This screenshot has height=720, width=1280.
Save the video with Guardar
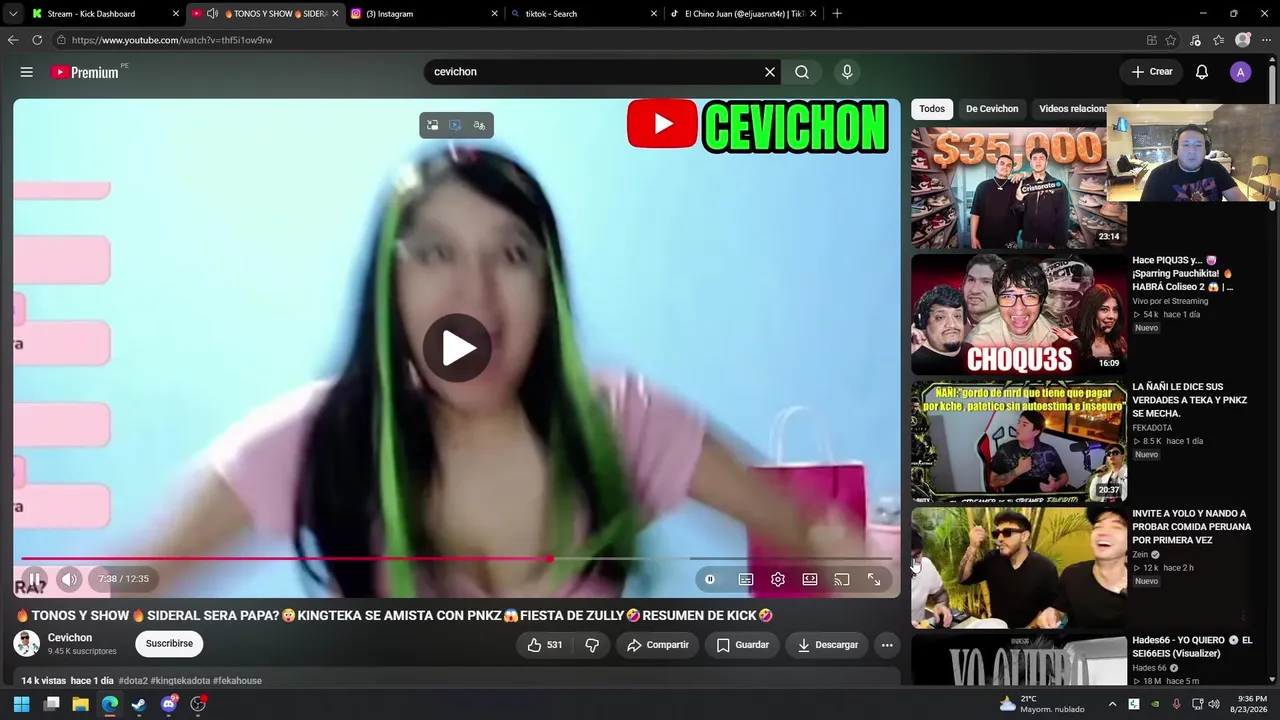[743, 645]
